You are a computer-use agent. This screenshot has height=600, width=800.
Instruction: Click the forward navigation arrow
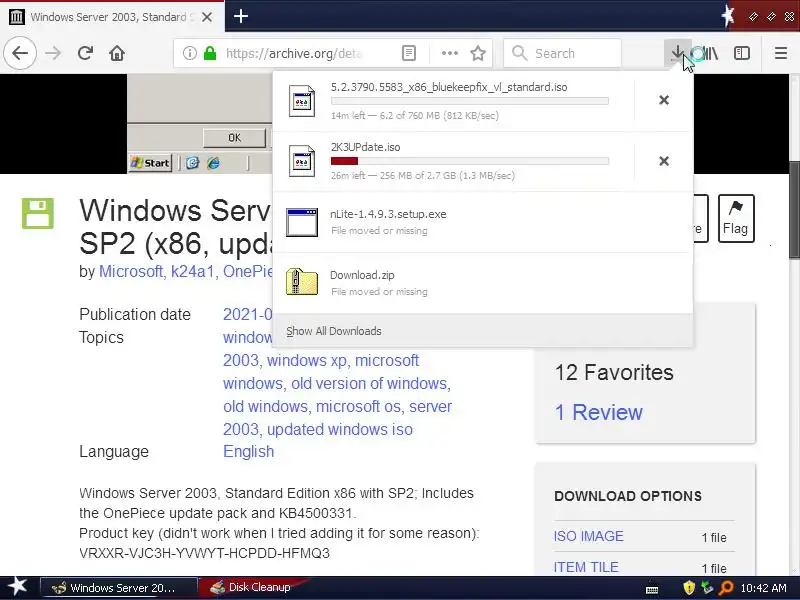pyautogui.click(x=54, y=53)
